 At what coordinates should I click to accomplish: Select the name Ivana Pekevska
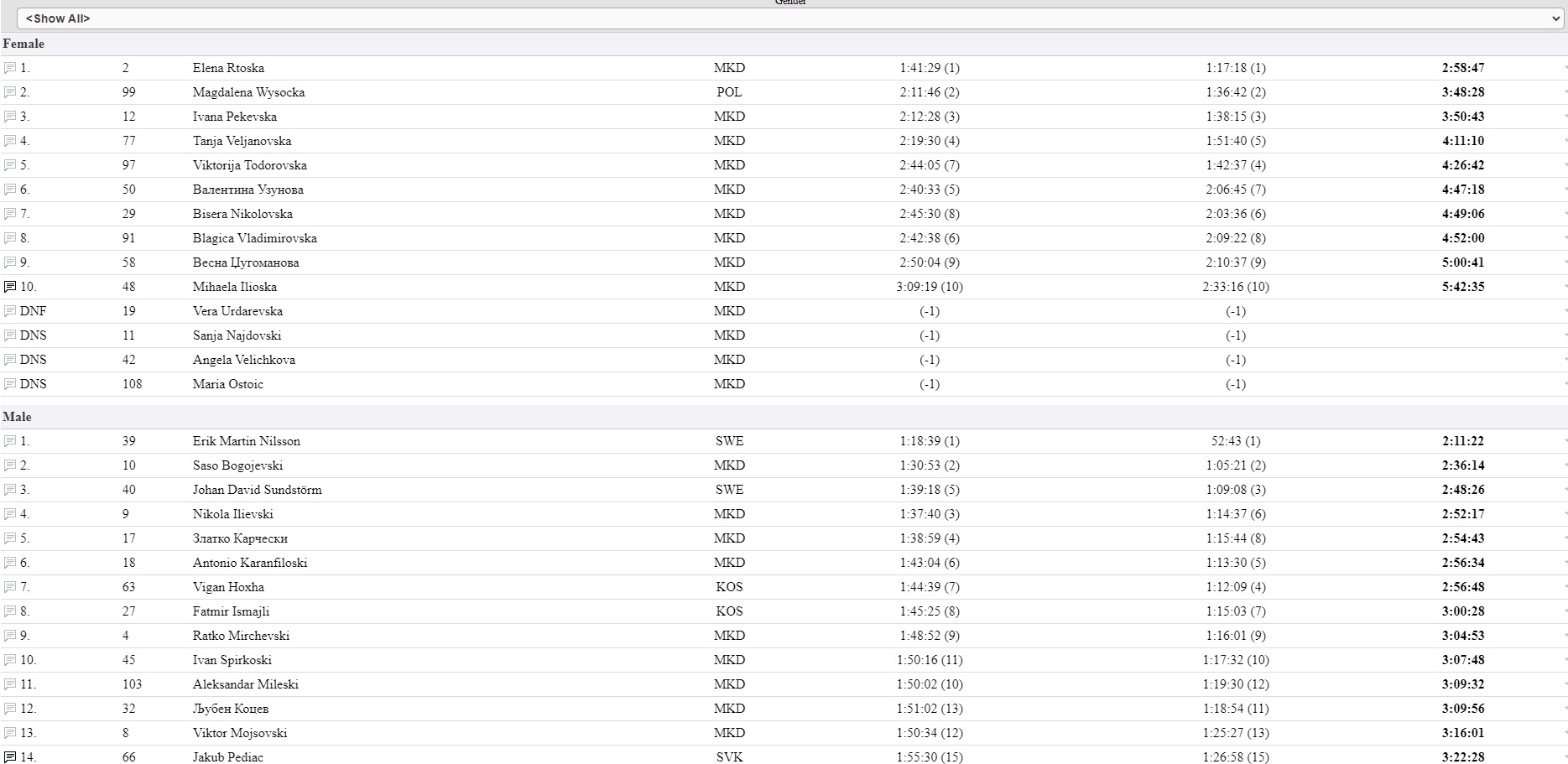234,117
